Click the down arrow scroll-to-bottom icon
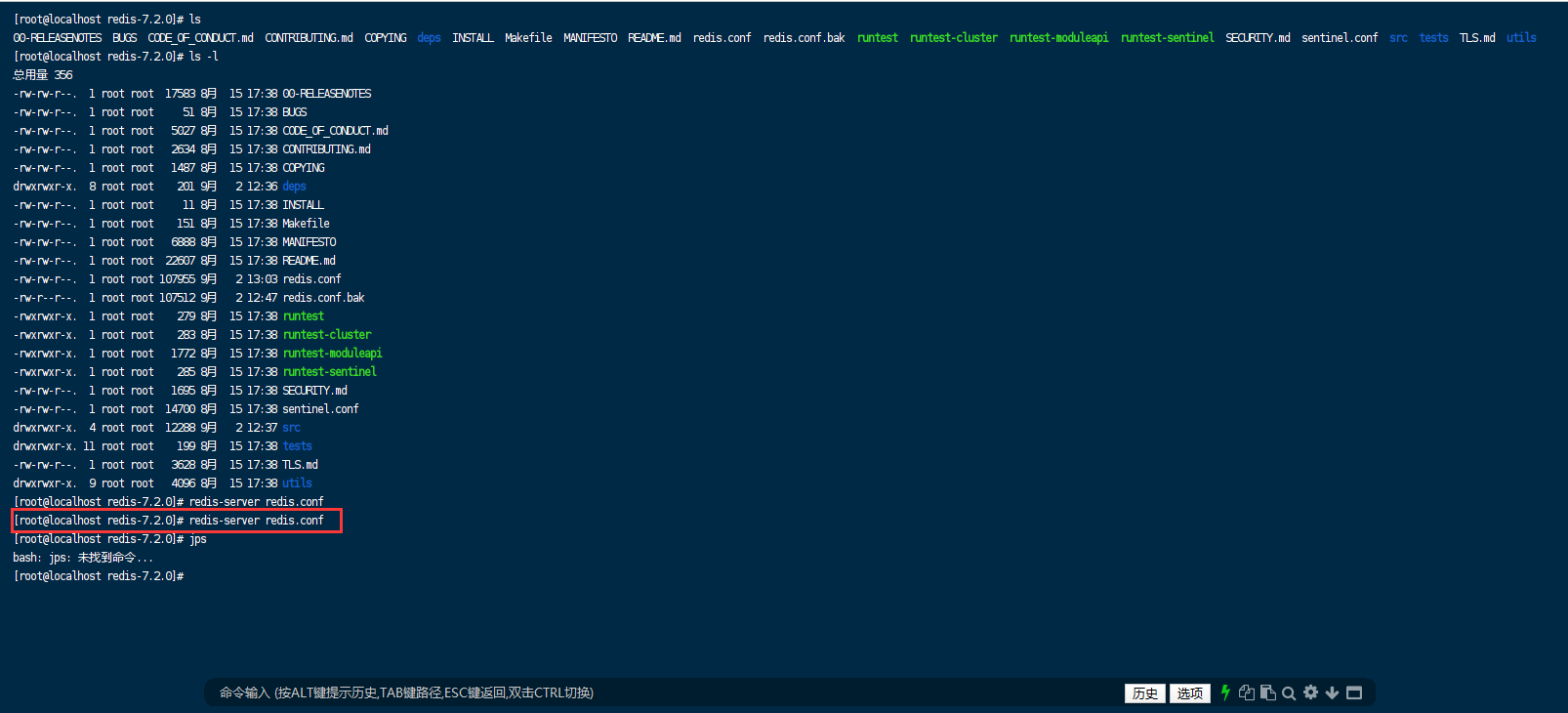 (x=1332, y=693)
